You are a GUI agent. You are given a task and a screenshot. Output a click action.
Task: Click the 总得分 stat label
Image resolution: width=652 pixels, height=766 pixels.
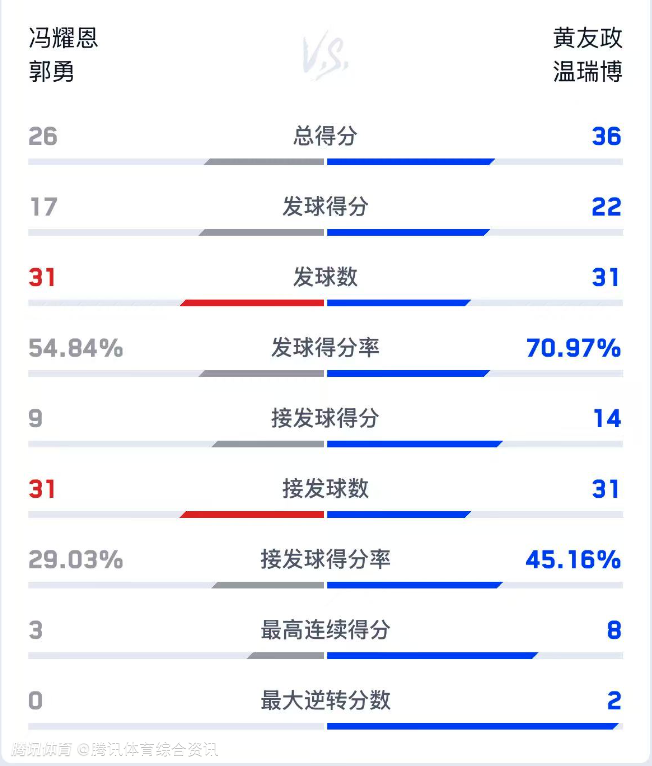(x=325, y=136)
